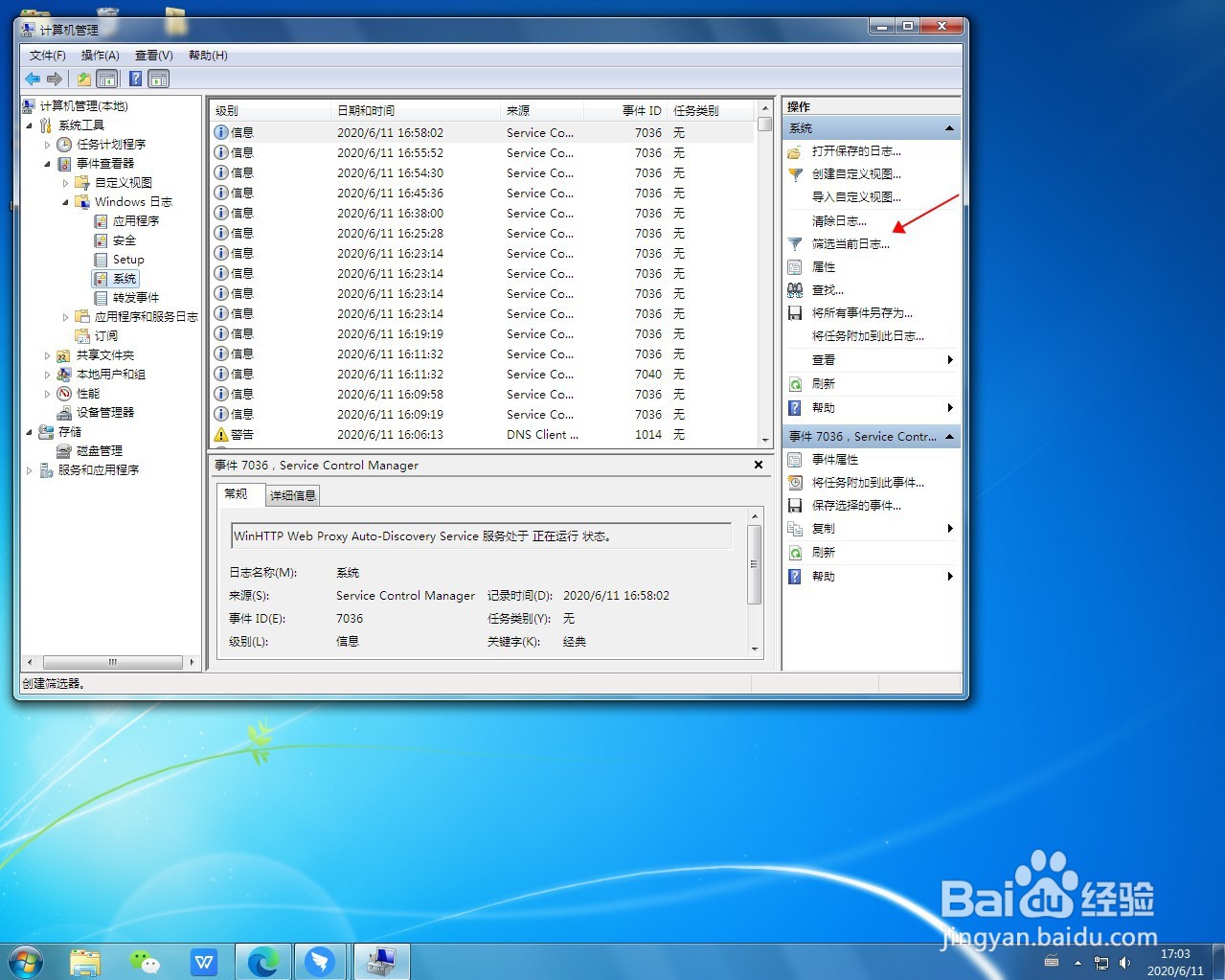
Task: Expand the 共享文件夹 tree node
Action: (47, 355)
